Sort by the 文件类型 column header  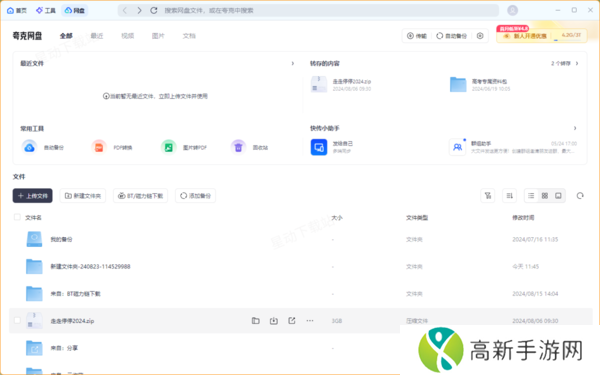coord(417,217)
